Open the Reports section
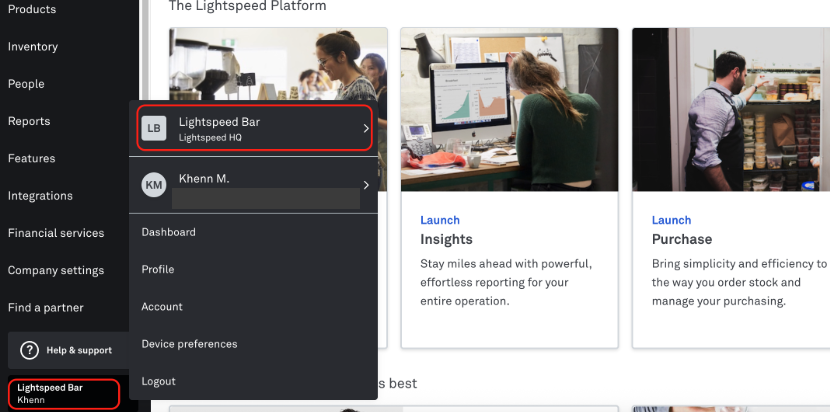This screenshot has height=412, width=830. click(29, 121)
